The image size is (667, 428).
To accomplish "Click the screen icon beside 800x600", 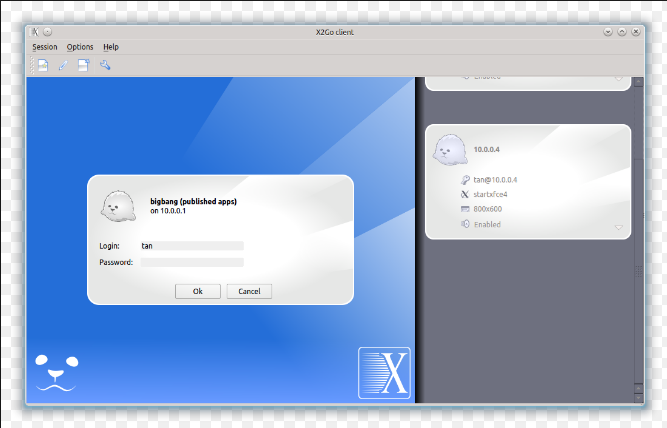I will [x=465, y=209].
